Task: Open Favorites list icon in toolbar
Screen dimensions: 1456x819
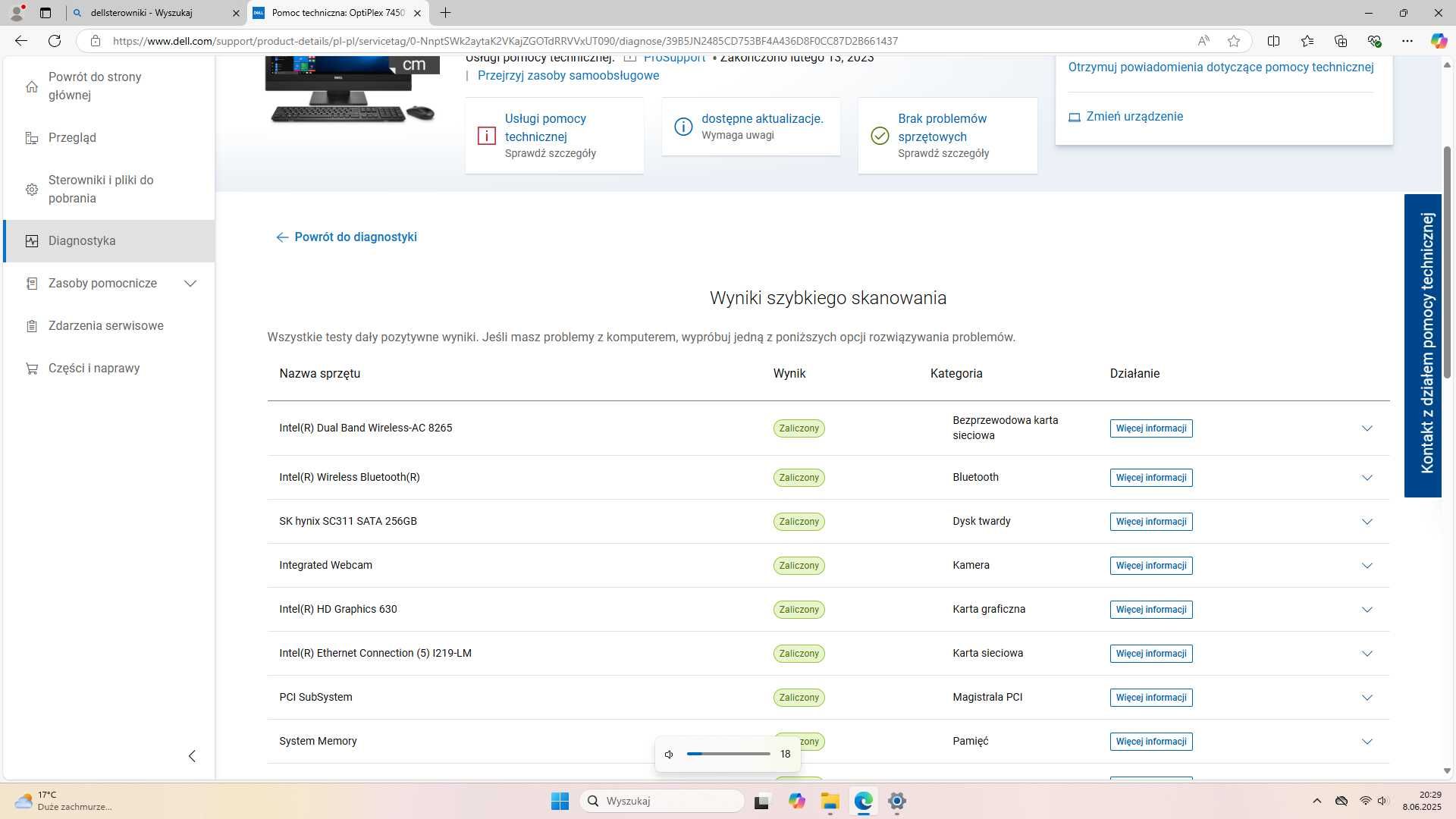Action: (1307, 41)
